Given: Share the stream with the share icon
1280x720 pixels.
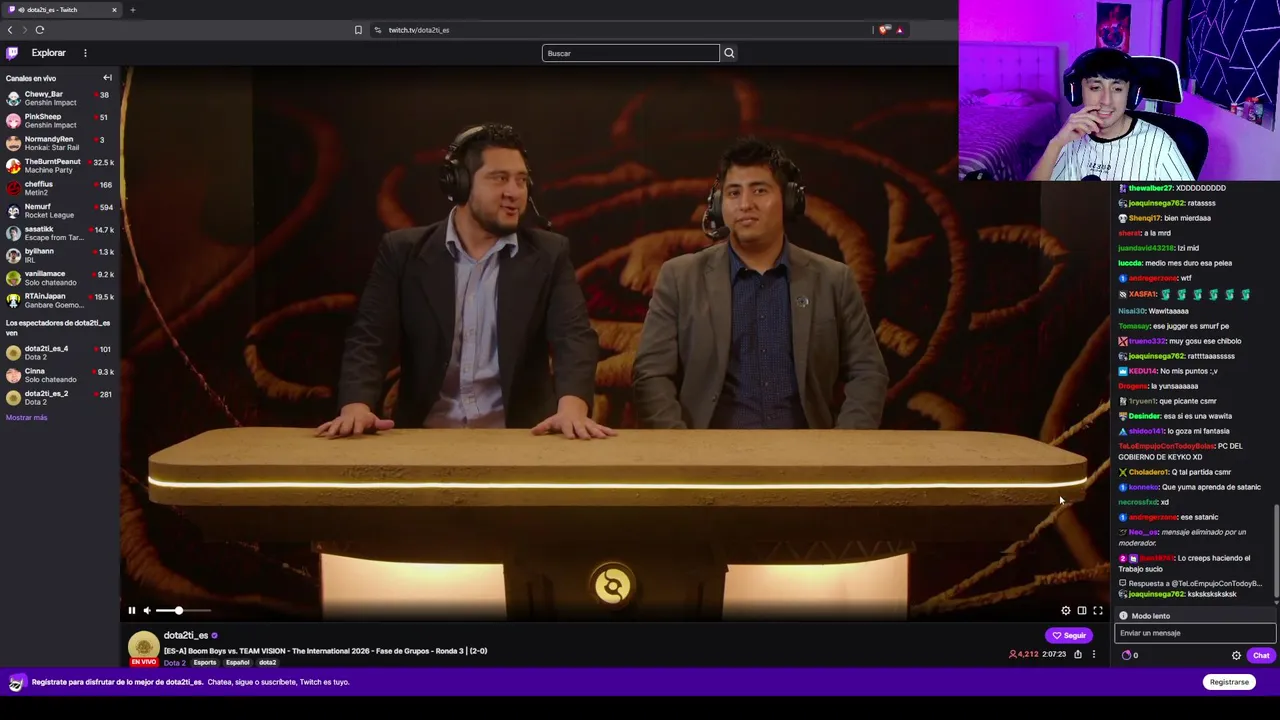Looking at the screenshot, I should [1078, 655].
